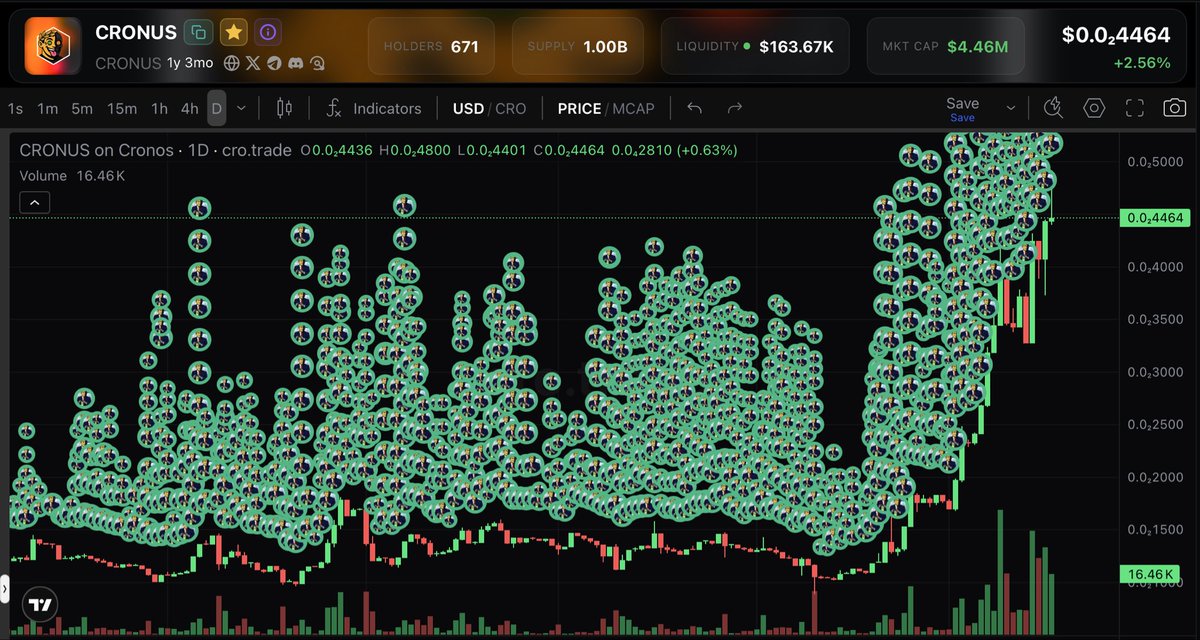Image resolution: width=1200 pixels, height=640 pixels.
Task: Show chart by PRICE
Action: (580, 108)
